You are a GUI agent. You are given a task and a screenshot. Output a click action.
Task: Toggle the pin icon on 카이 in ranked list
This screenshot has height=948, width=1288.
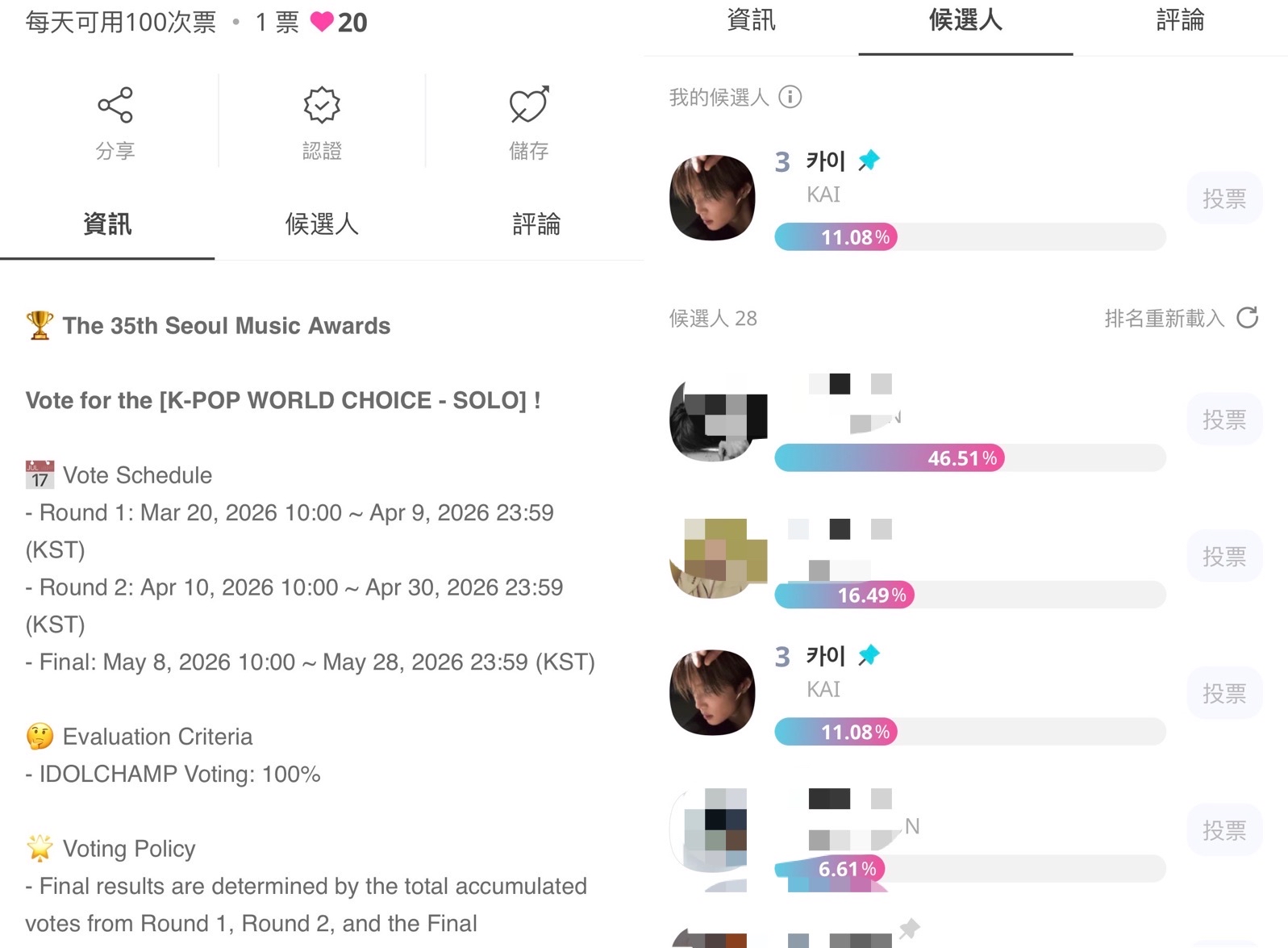click(869, 655)
